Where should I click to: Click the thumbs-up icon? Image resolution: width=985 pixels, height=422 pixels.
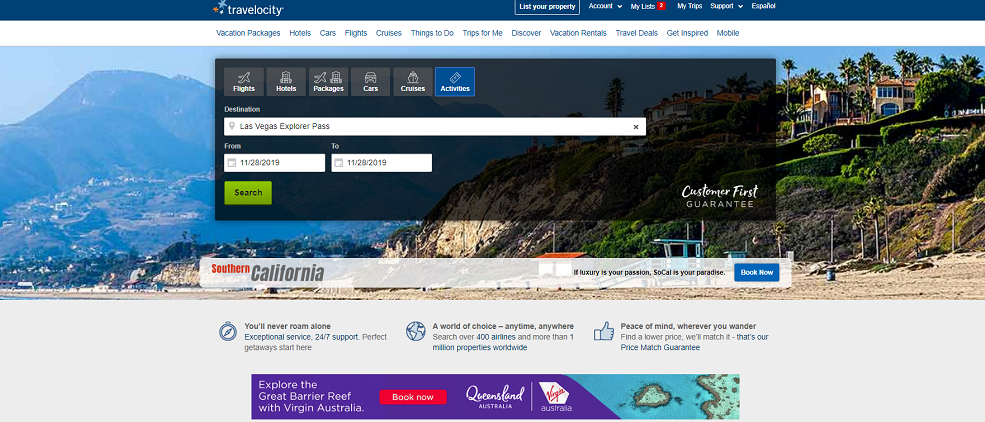coord(604,331)
